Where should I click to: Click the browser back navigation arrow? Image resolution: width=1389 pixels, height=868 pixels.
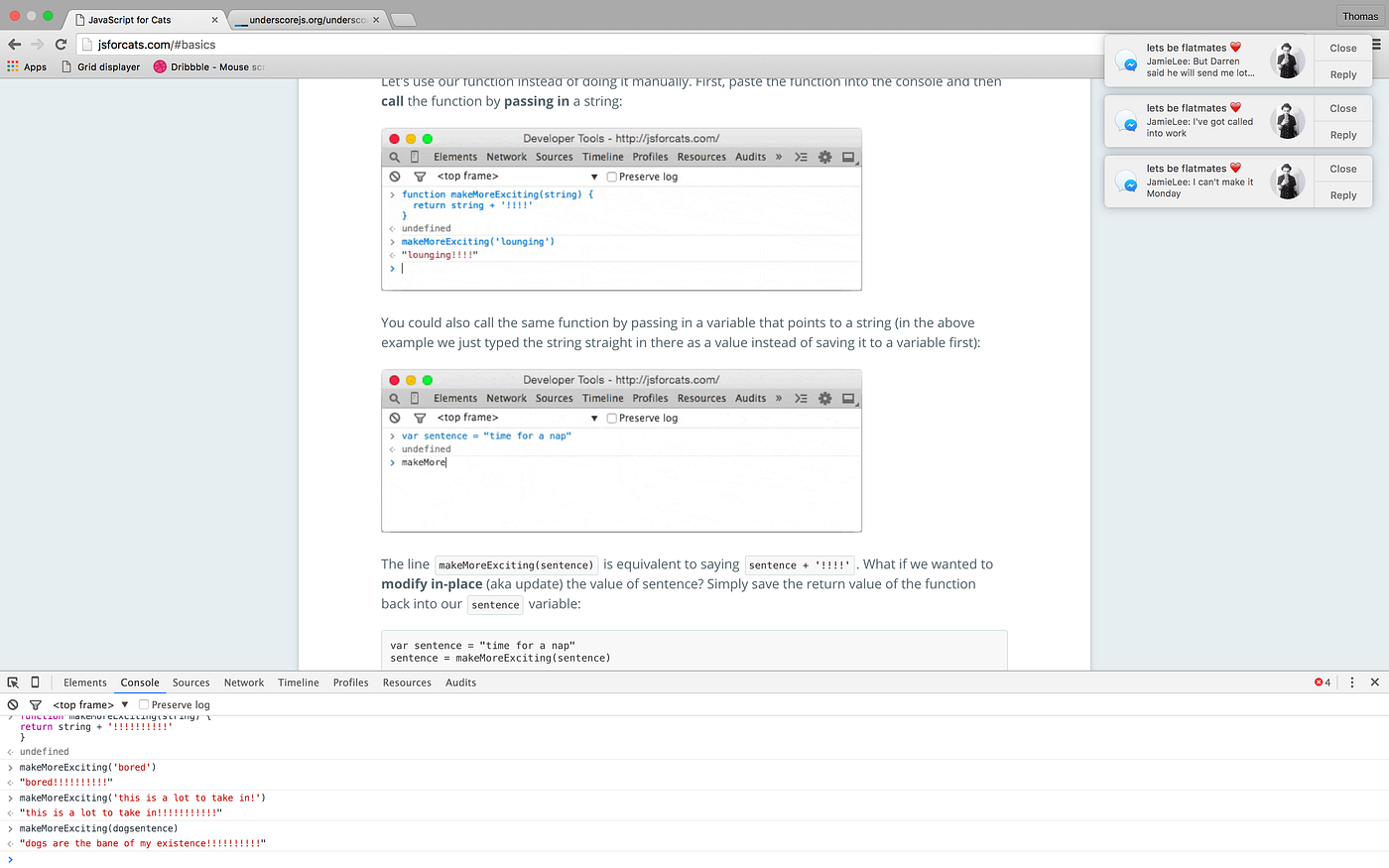tap(14, 44)
